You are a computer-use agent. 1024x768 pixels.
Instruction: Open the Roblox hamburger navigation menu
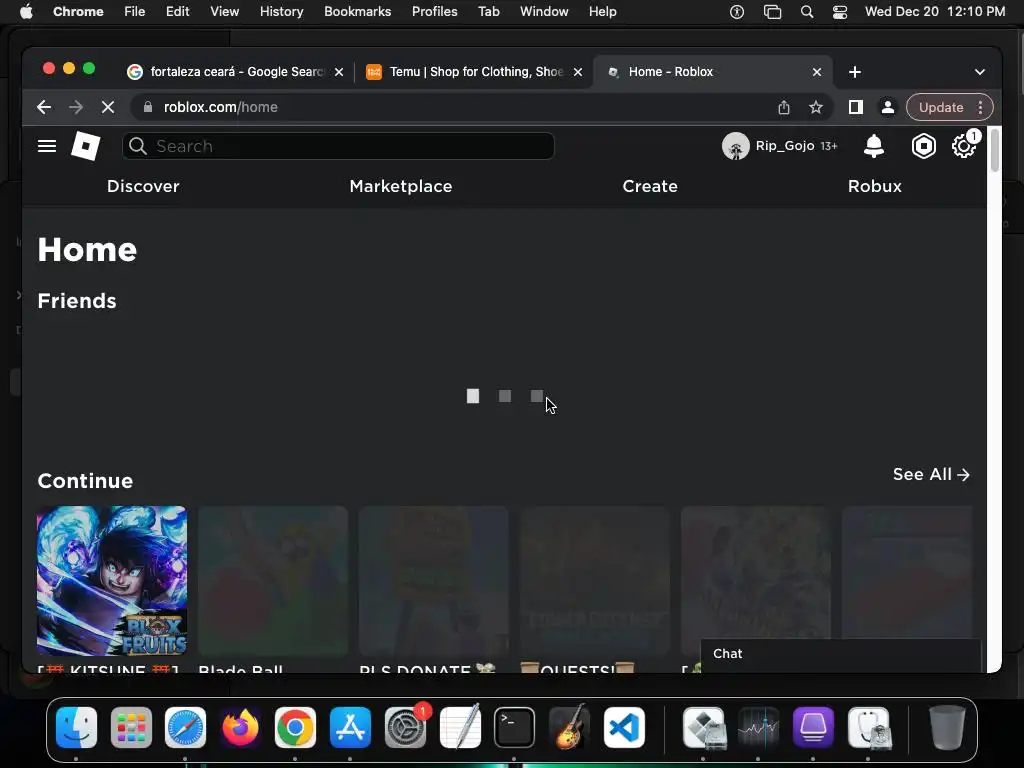pos(46,146)
